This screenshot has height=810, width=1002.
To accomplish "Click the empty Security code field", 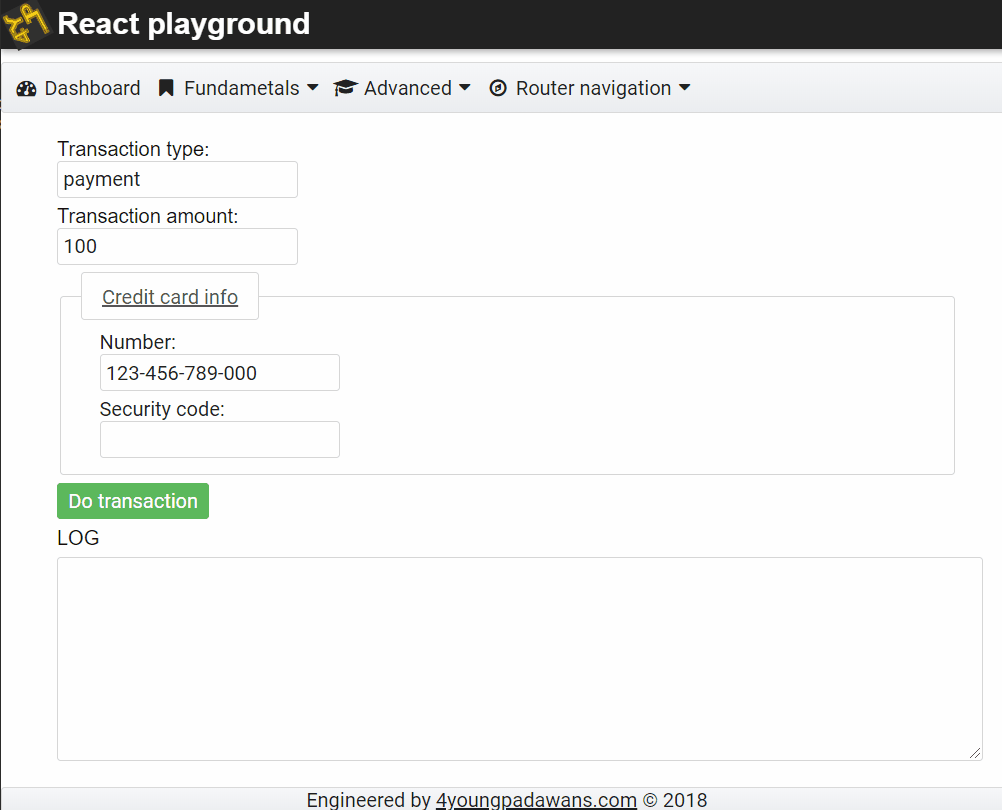I will pos(219,439).
